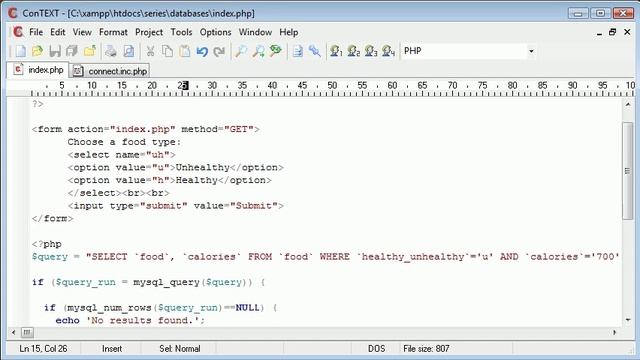Viewport: 640px width, 360px height.
Task: Redo the edit with gray arrow
Action: pos(220,51)
